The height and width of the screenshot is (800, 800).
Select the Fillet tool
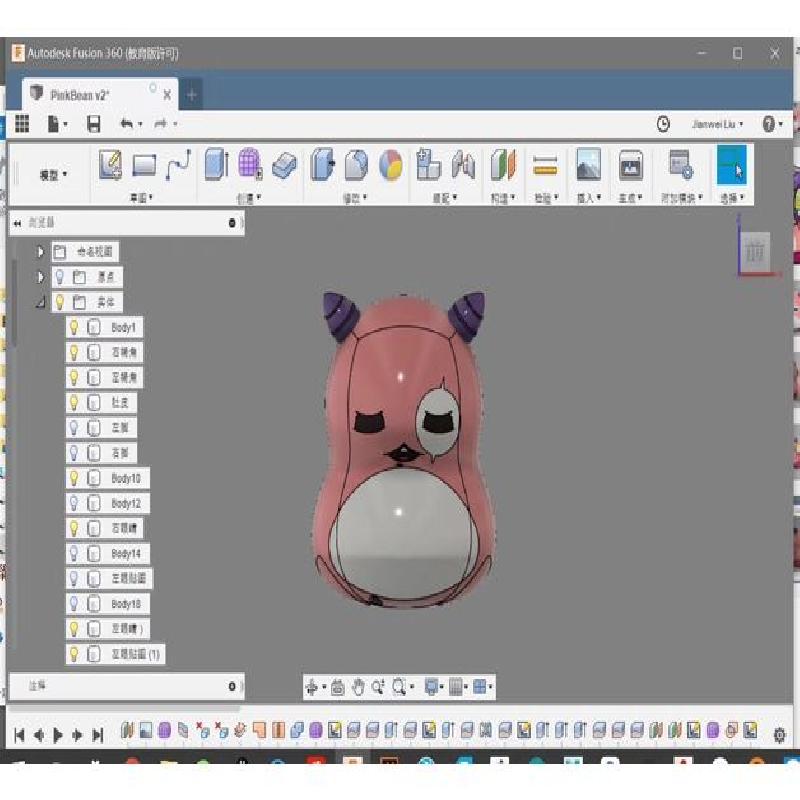pos(356,165)
